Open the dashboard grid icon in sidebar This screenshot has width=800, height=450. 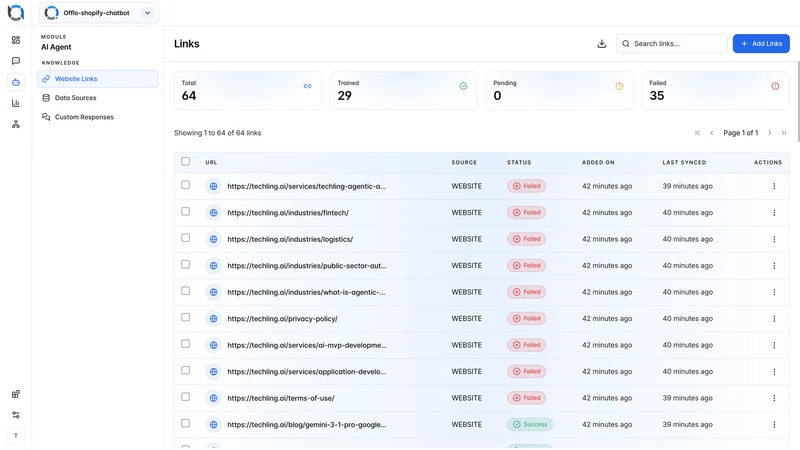[x=16, y=40]
